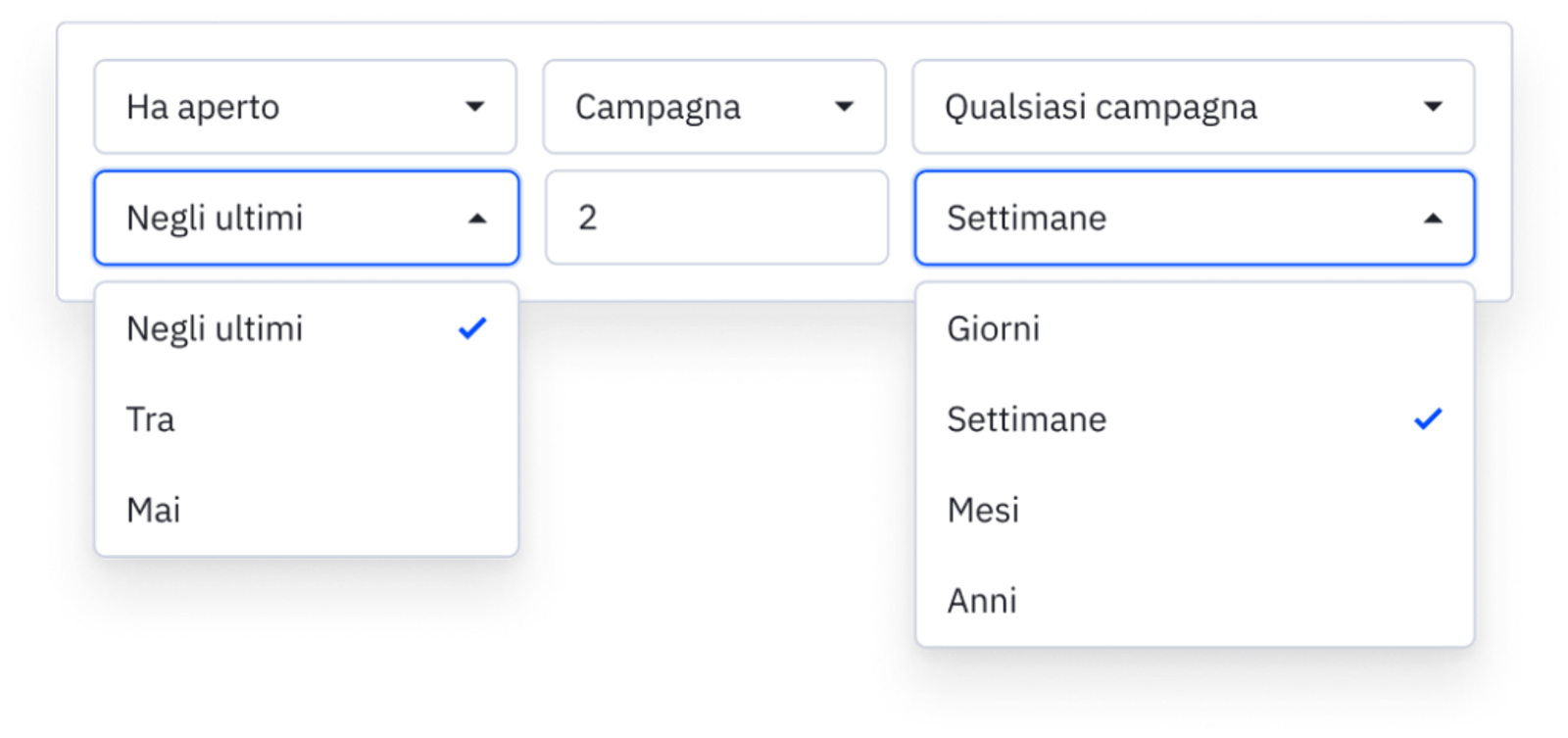Click the arrow next to 'Qualsiasi campagna'
The height and width of the screenshot is (738, 1568).
1433,107
